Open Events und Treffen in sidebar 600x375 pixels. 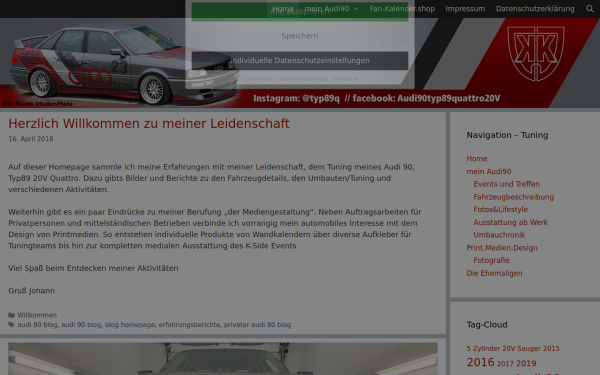[x=506, y=184]
